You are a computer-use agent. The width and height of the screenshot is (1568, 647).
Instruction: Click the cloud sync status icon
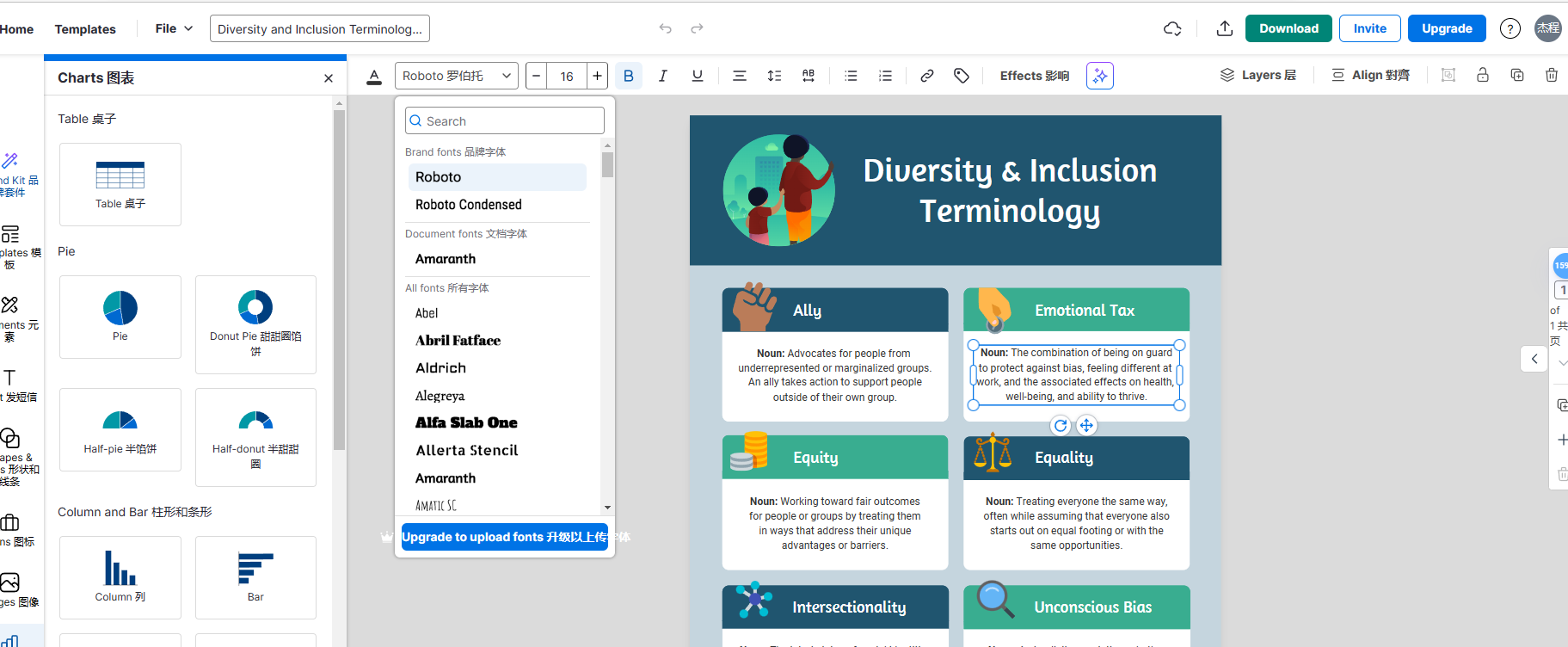(1172, 28)
